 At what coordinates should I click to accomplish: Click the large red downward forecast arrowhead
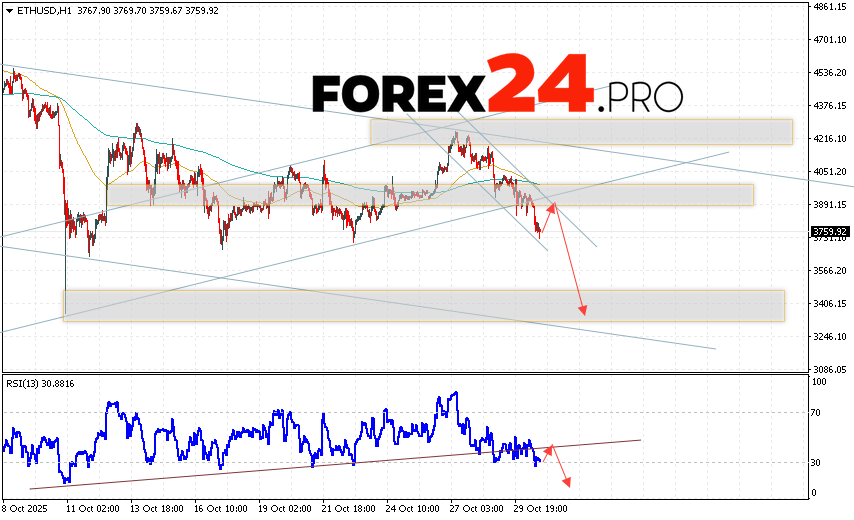pyautogui.click(x=582, y=310)
